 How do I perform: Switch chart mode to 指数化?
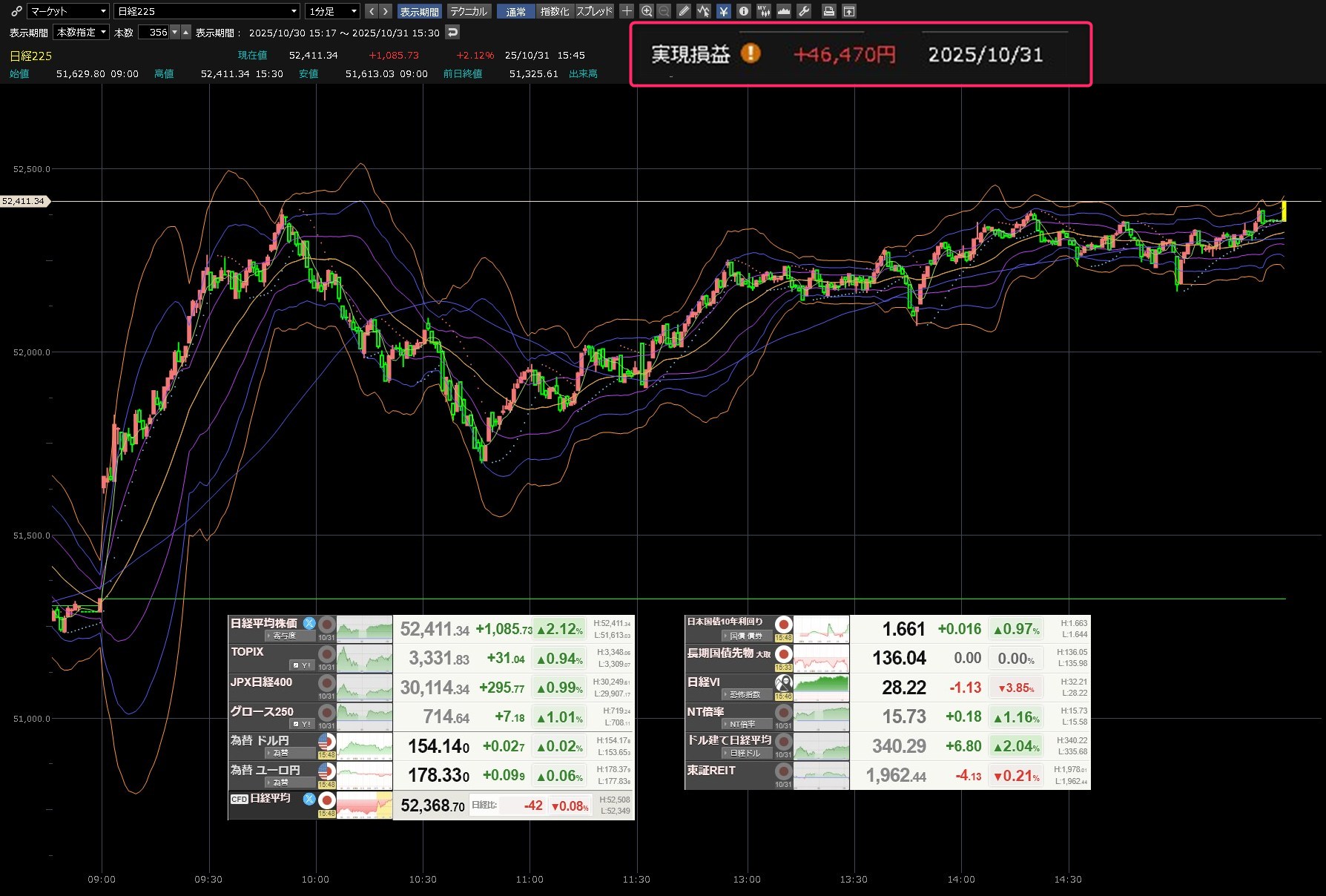(x=555, y=11)
